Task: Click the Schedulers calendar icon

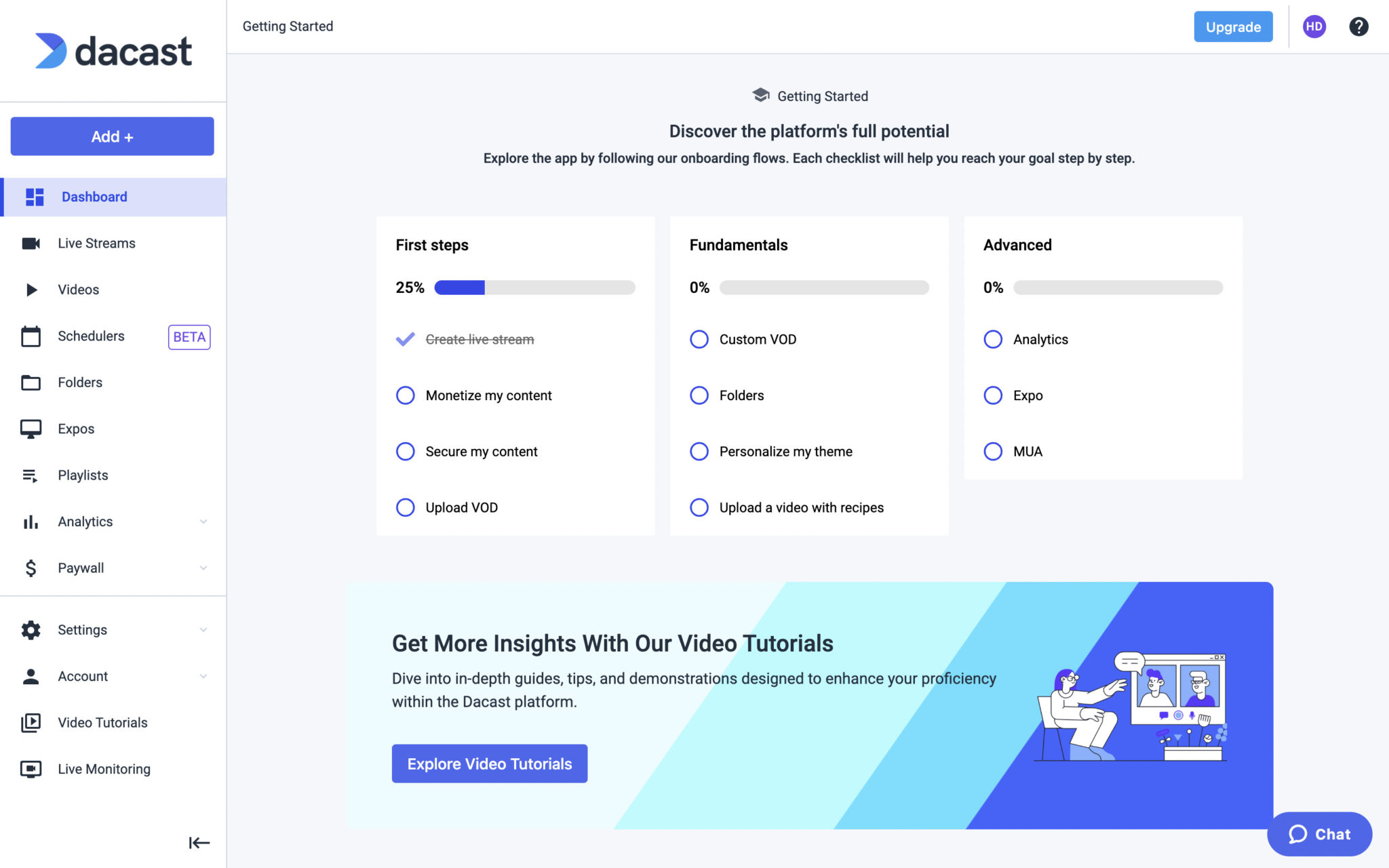Action: pos(31,336)
